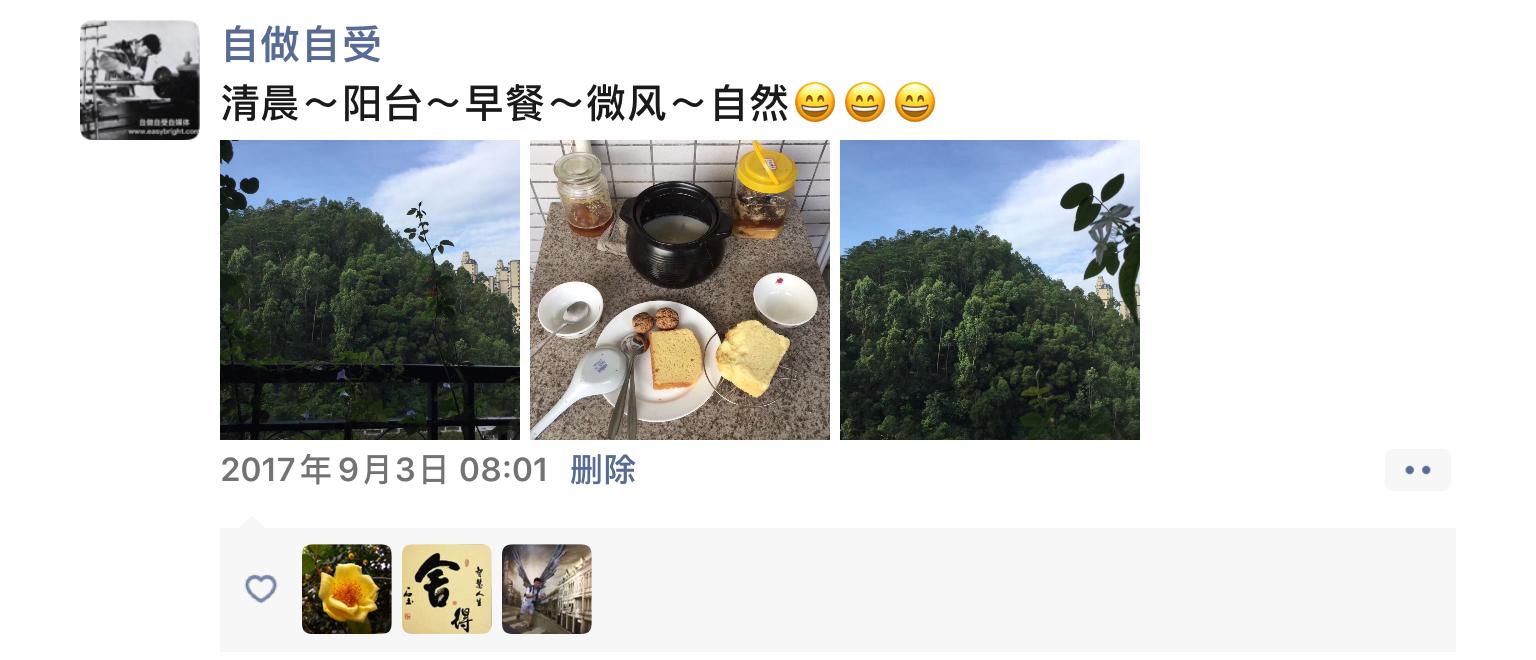This screenshot has height=660, width=1536.
Task: Click the 2017年9月3日 08:01 timestamp
Action: pos(385,470)
